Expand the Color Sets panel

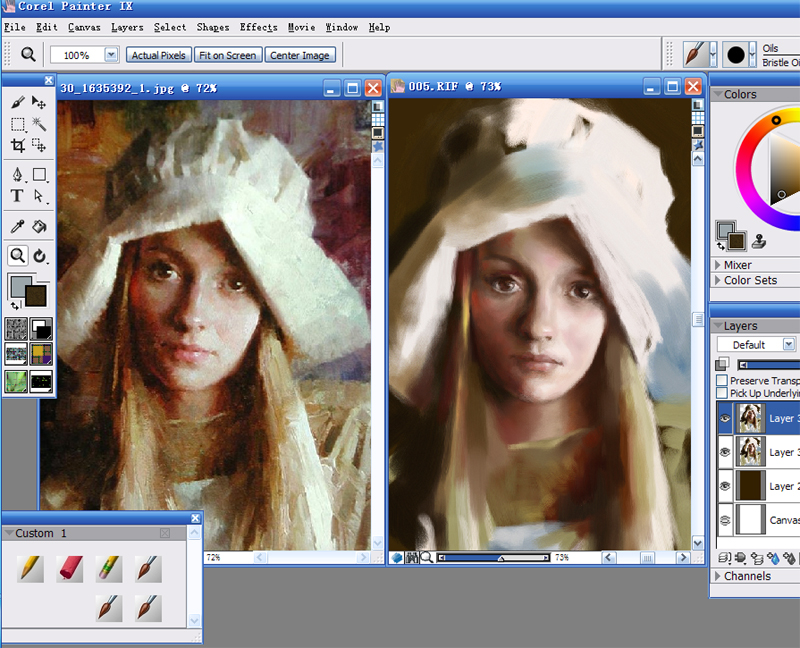tap(717, 280)
